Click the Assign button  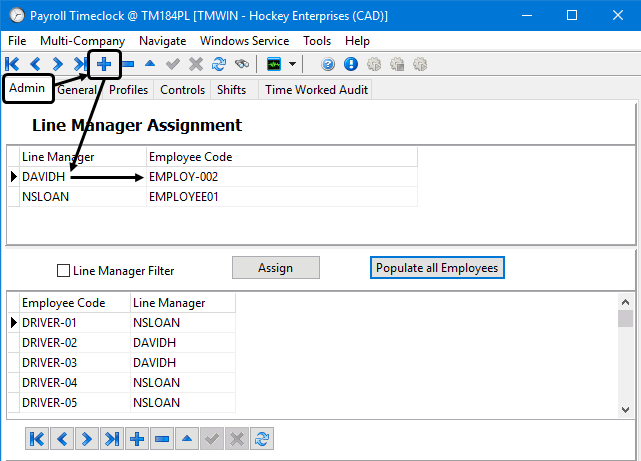tap(275, 268)
